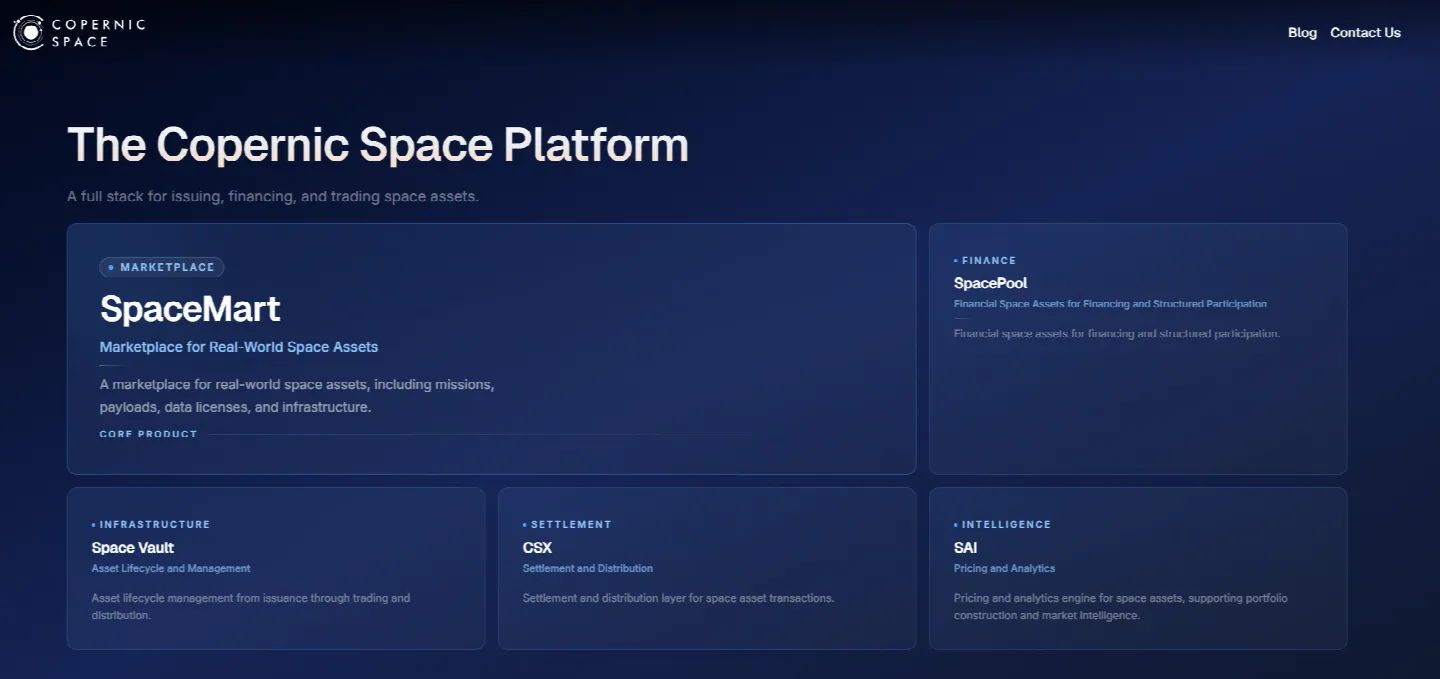
Task: Click the SAI description paragraph
Action: (1121, 607)
